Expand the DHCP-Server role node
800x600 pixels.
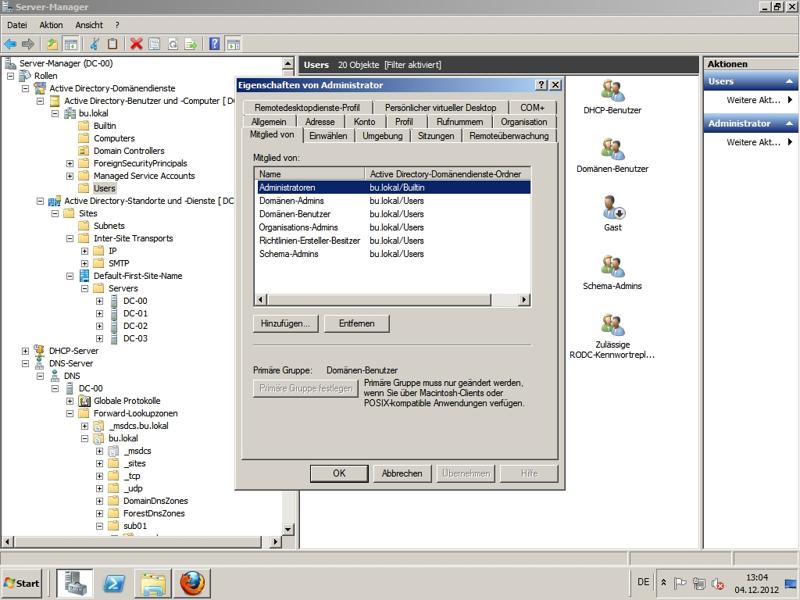tap(25, 351)
